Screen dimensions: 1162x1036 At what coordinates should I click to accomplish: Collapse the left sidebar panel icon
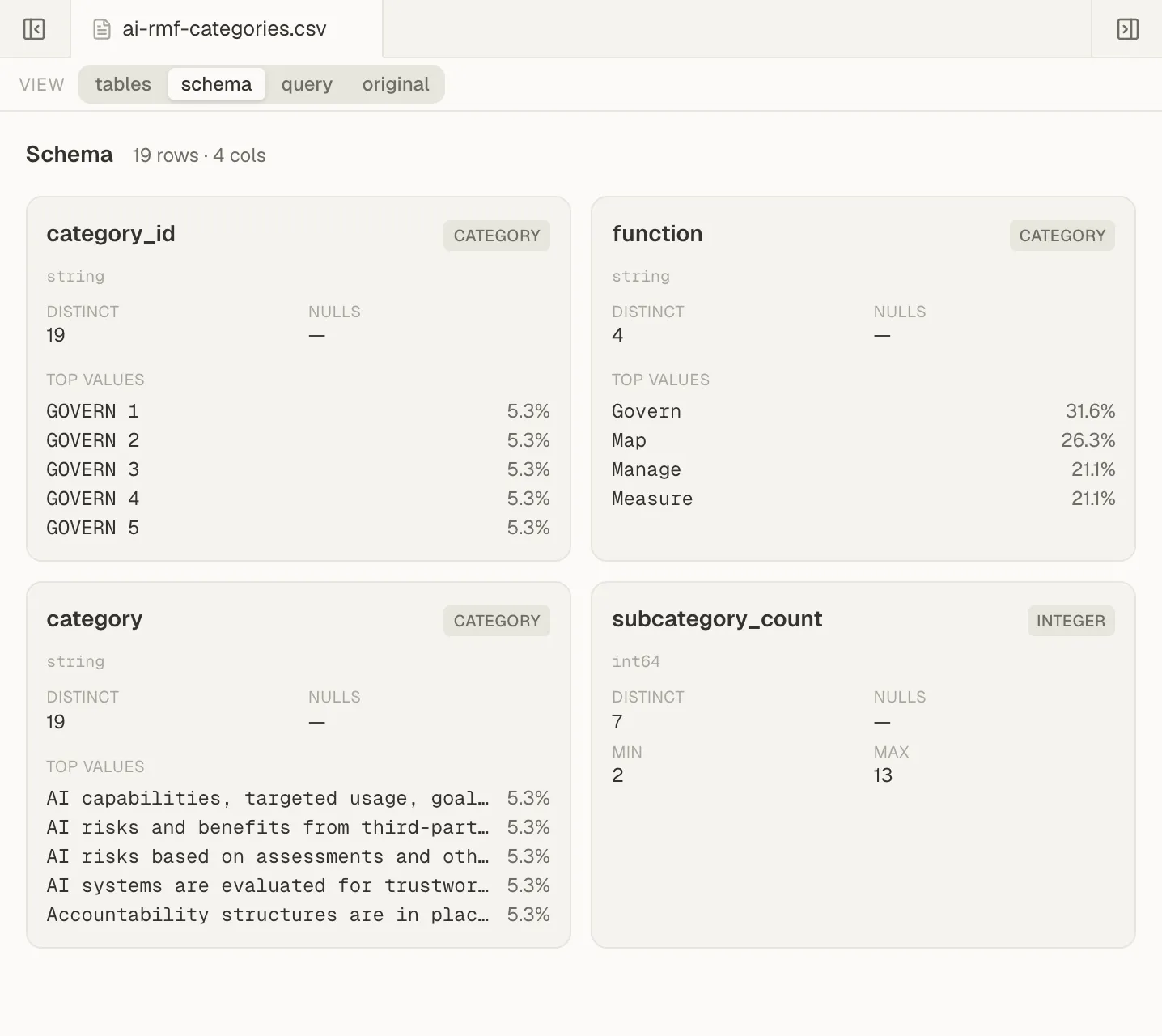coord(34,29)
